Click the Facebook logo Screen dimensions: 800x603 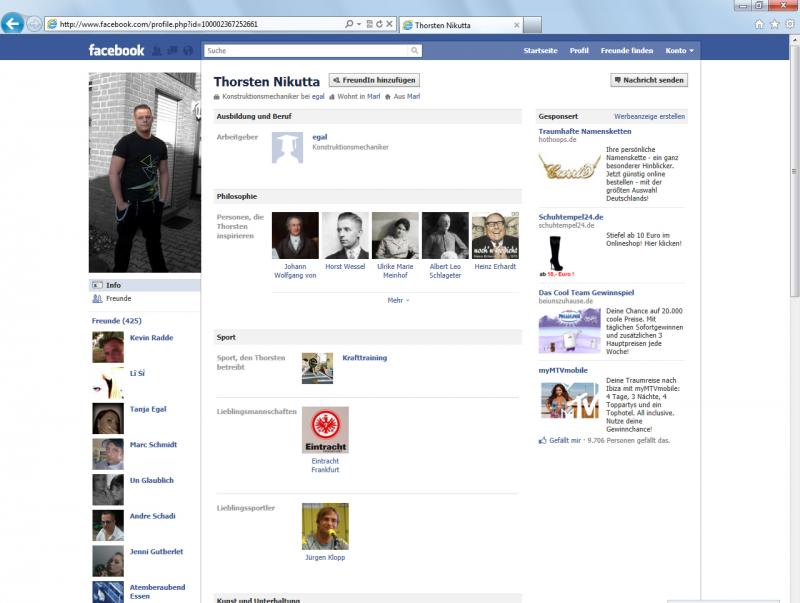click(116, 50)
